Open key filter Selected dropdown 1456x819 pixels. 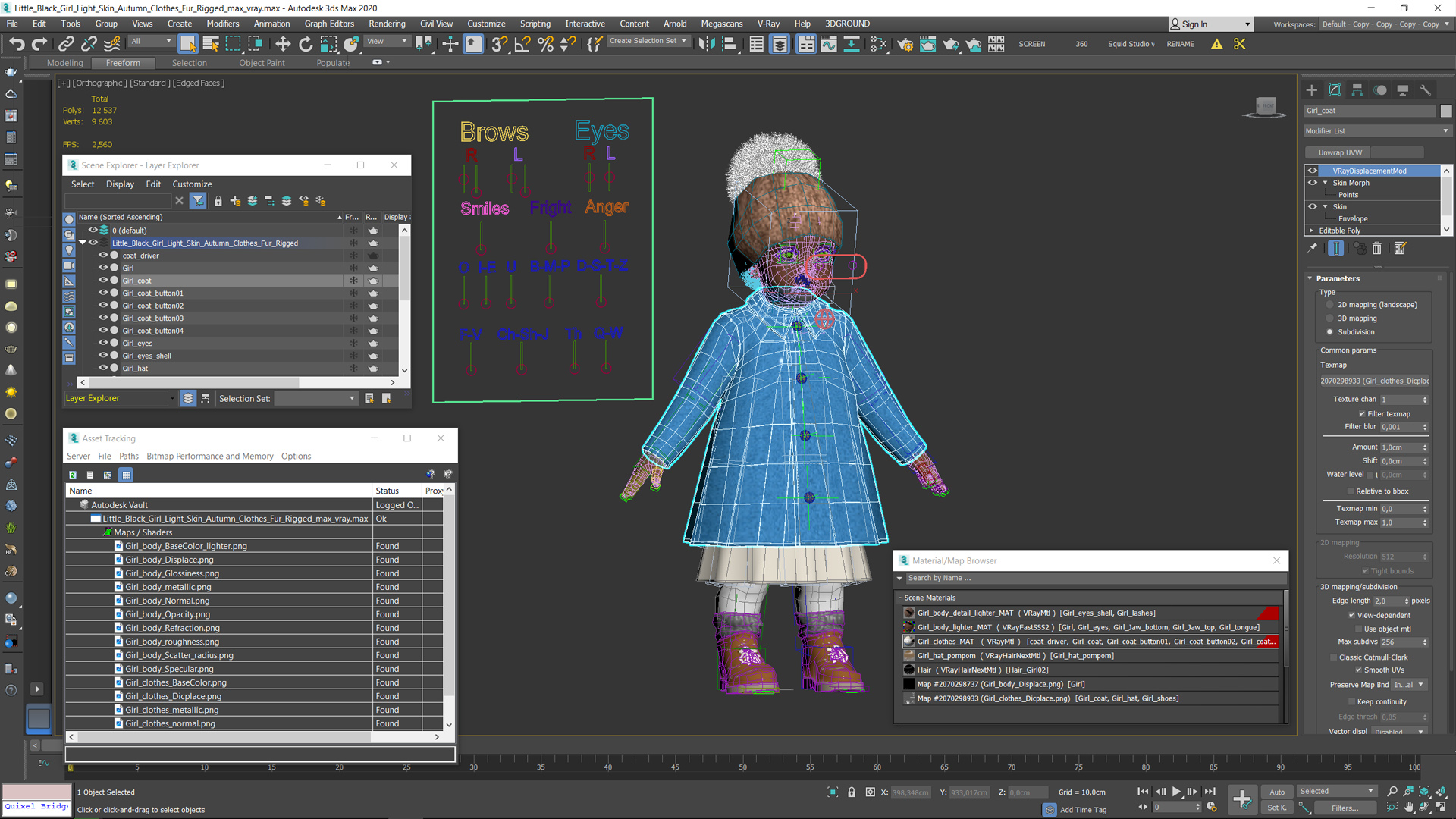(x=1337, y=791)
